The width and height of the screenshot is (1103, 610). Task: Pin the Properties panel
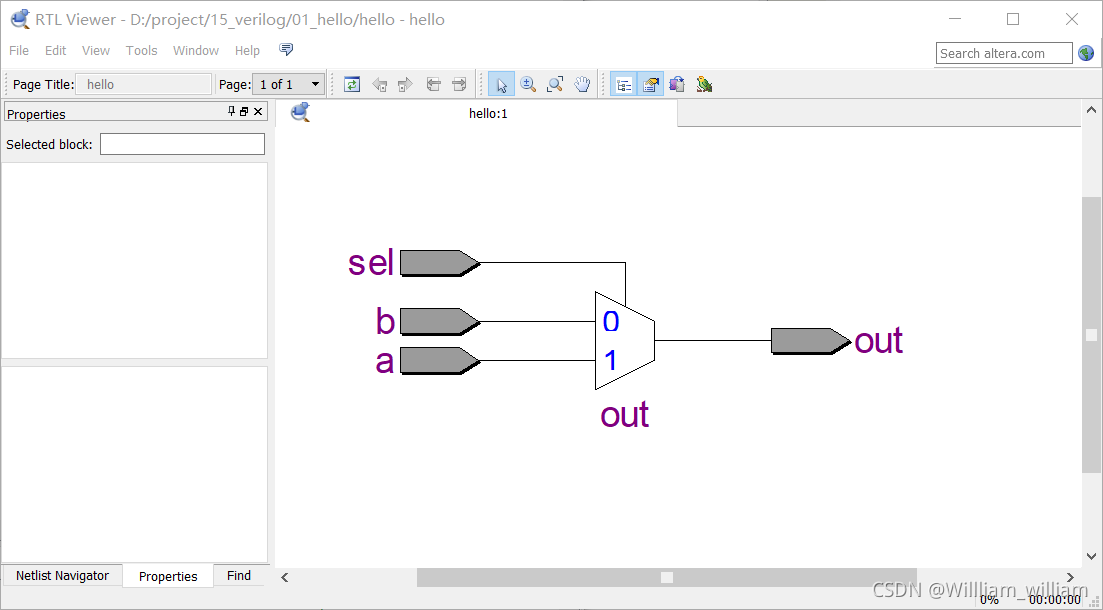click(231, 111)
